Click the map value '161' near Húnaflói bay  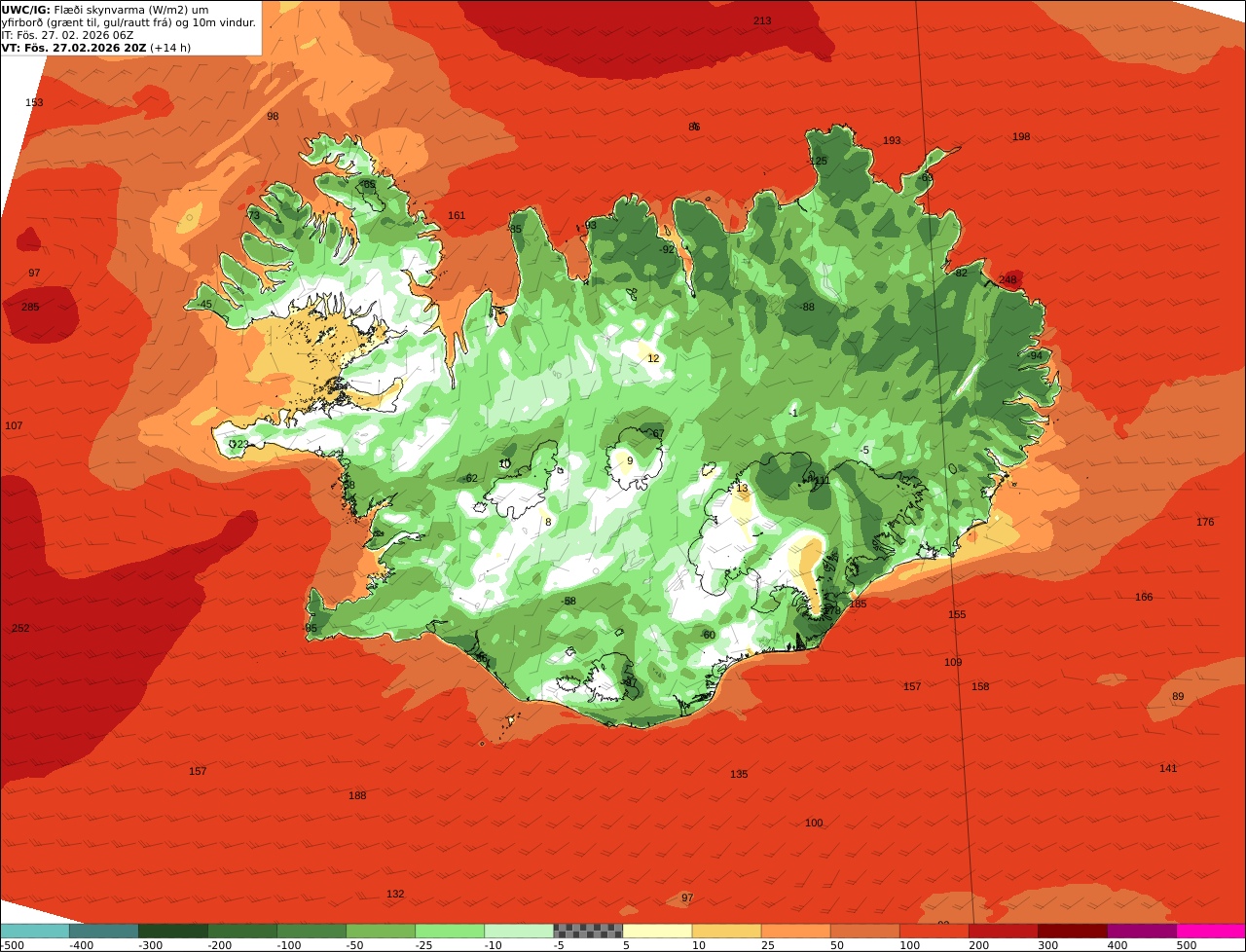457,215
